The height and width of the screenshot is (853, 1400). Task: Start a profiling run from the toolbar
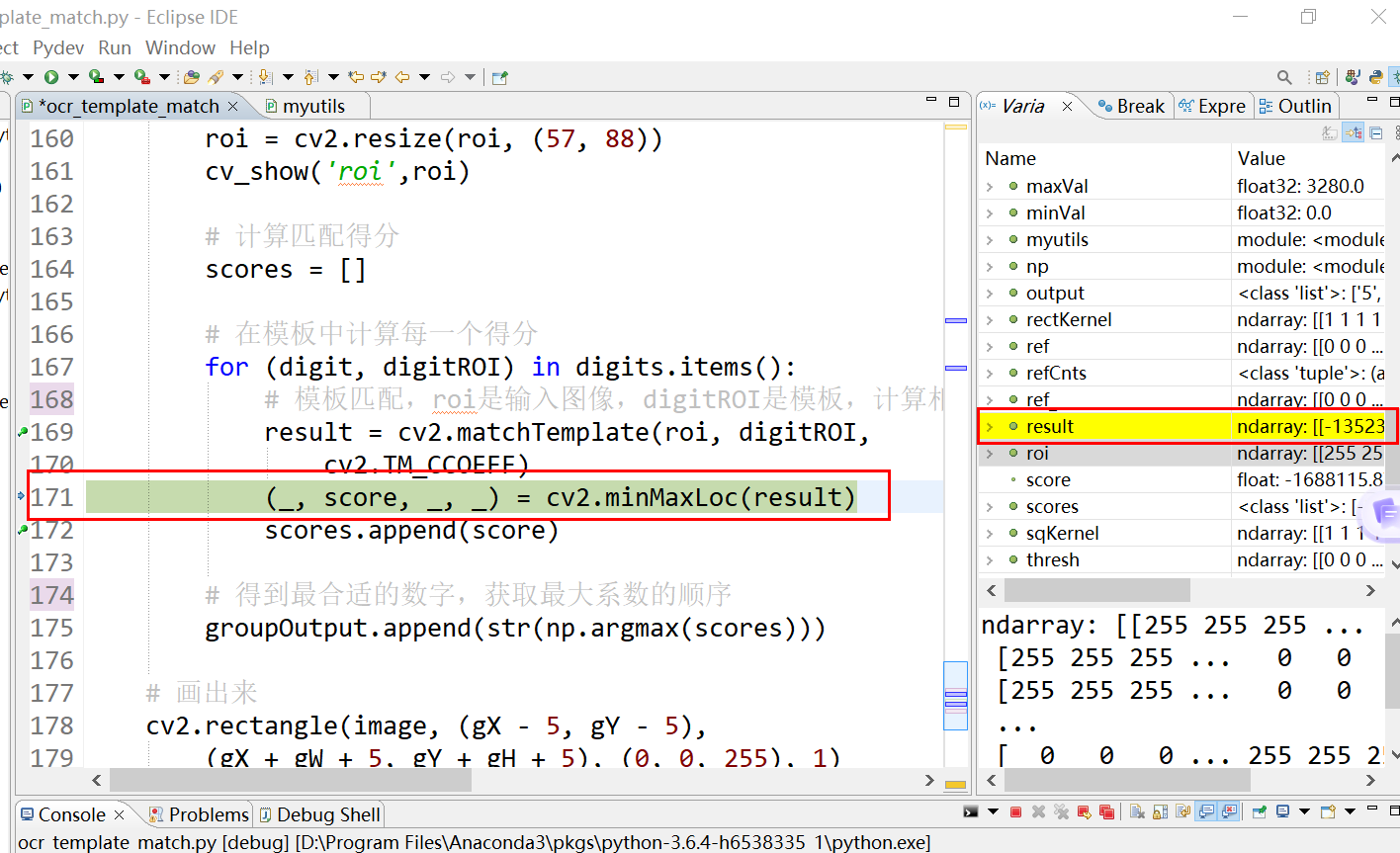coord(141,76)
